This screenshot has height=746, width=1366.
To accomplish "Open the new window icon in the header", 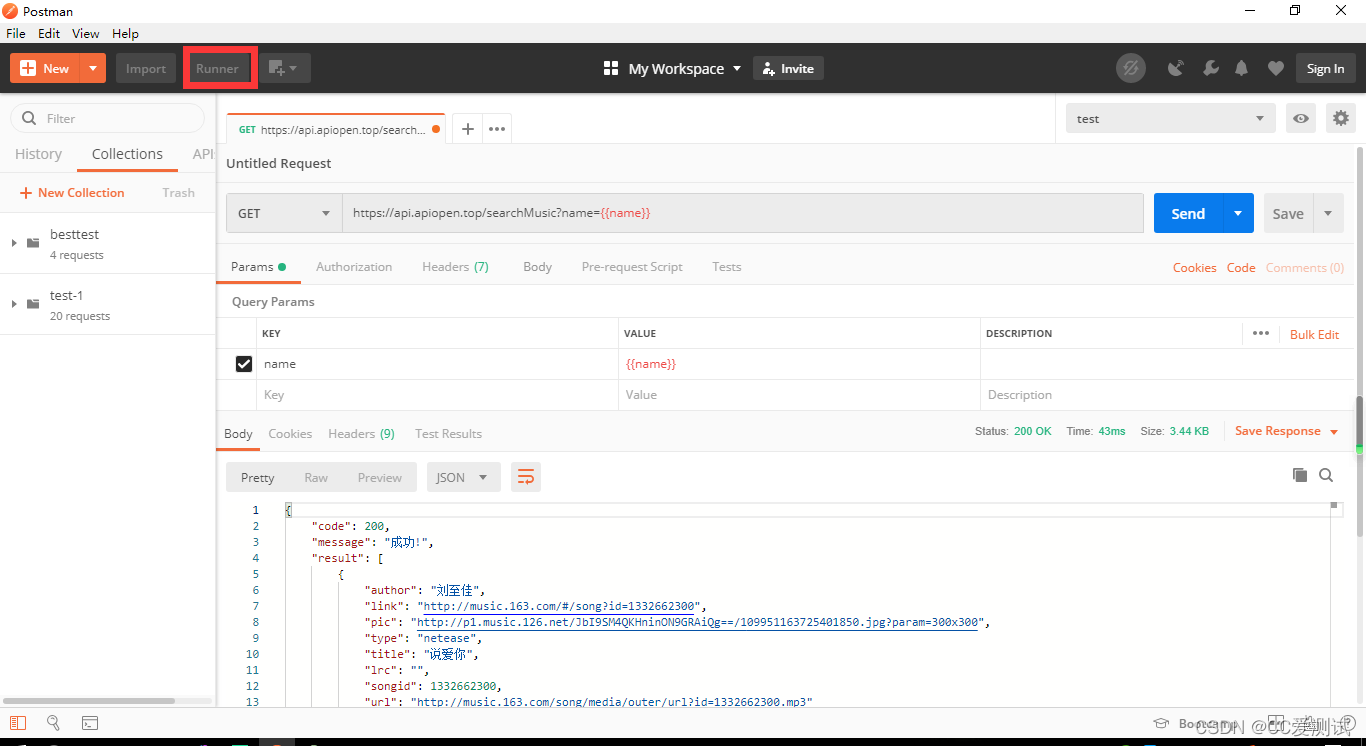I will pos(285,68).
